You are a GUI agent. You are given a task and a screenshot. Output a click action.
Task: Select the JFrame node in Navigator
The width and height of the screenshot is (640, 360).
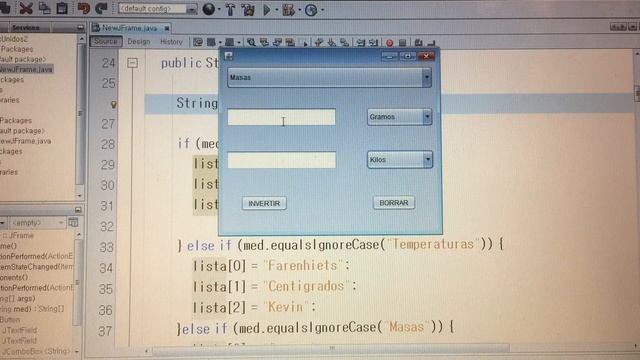click(18, 236)
